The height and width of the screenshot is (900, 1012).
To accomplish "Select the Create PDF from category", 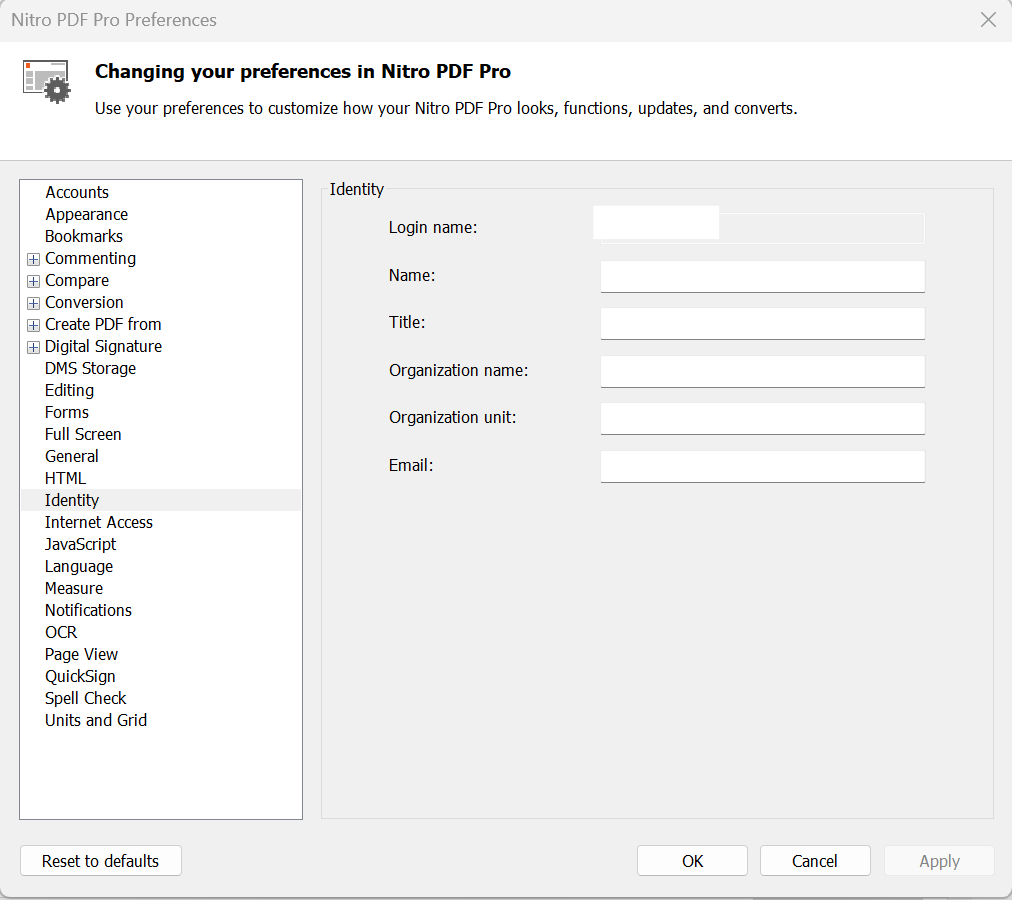I will [103, 324].
